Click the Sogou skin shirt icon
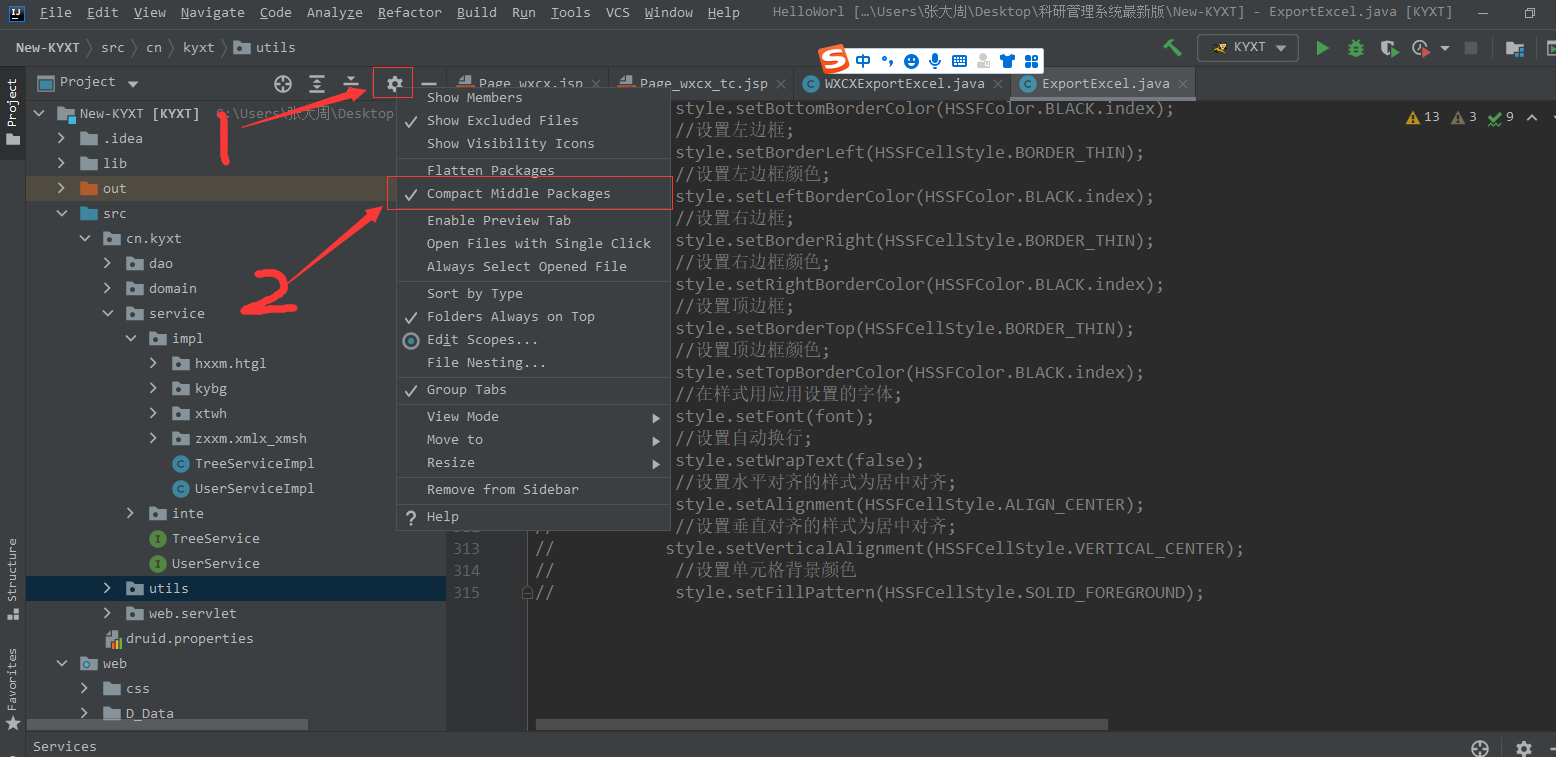1556x757 pixels. tap(1007, 61)
